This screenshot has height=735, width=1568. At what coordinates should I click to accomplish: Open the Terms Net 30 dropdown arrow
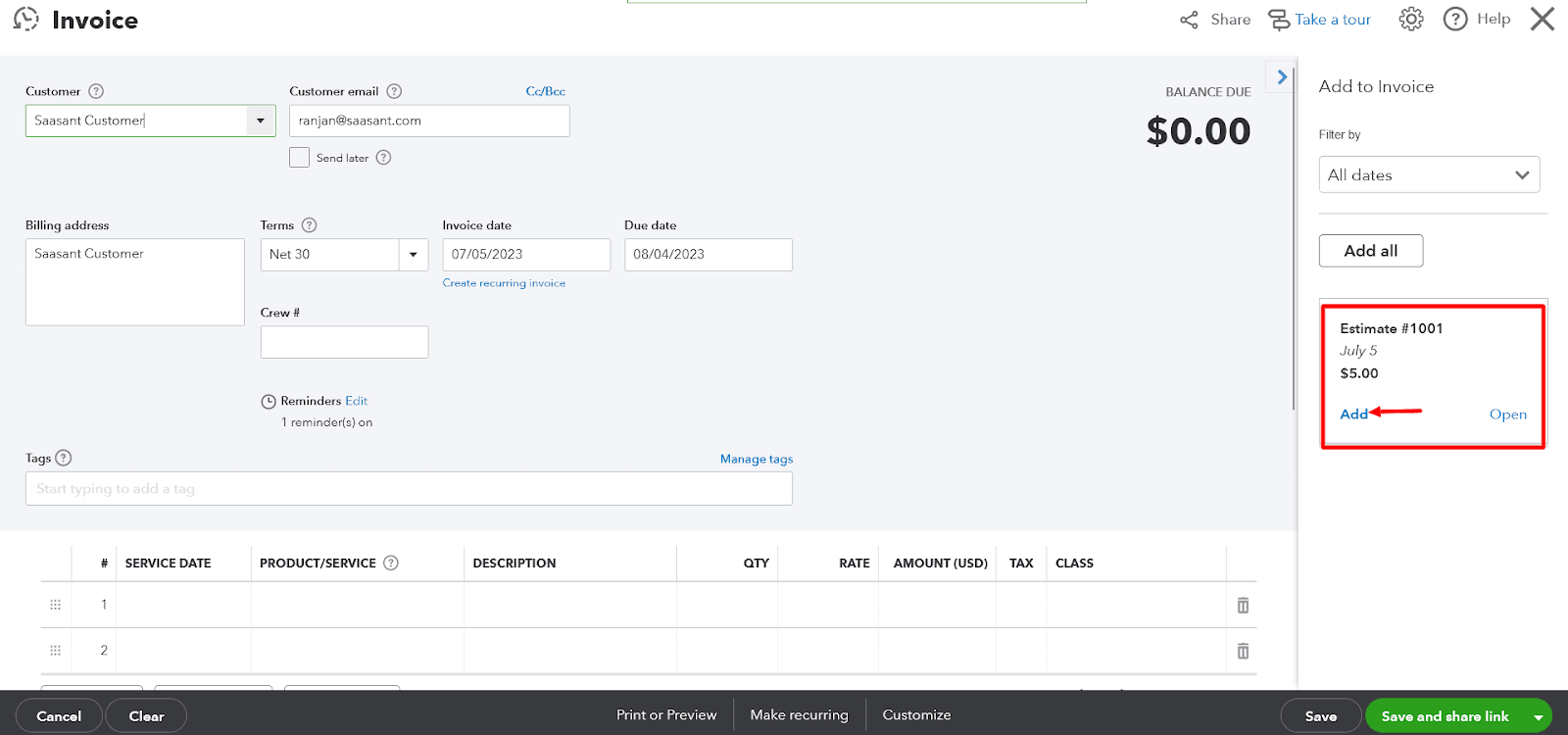point(414,255)
